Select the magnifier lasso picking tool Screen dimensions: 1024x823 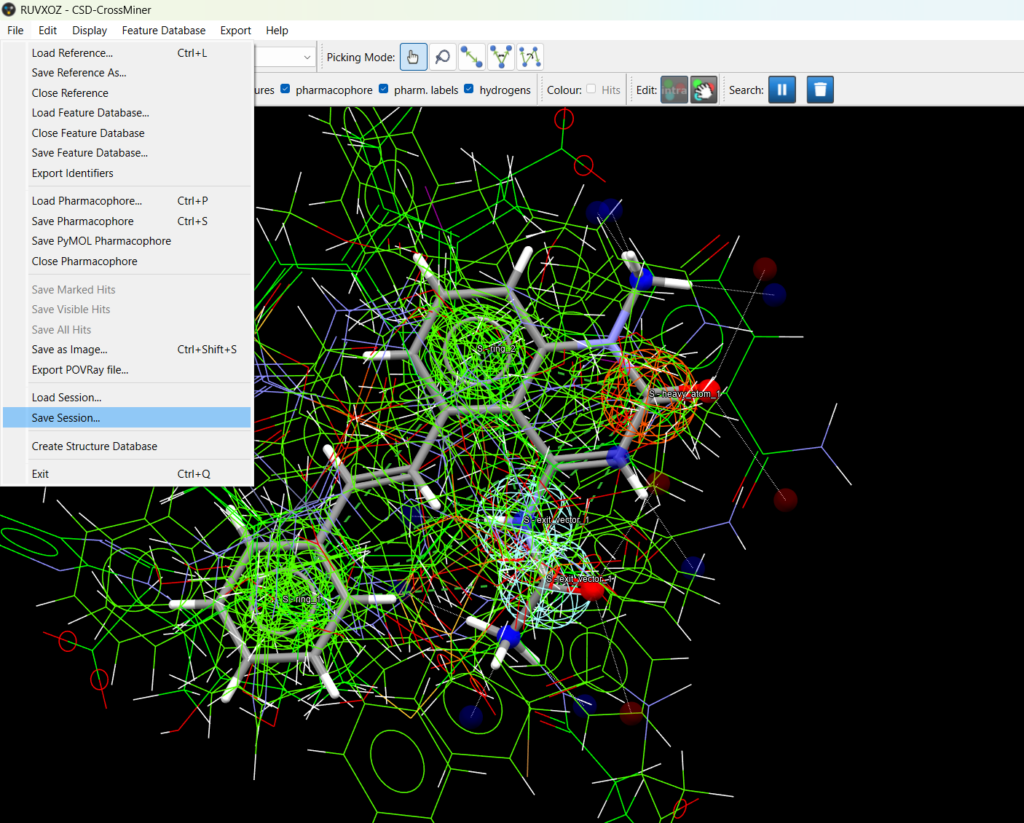[442, 58]
